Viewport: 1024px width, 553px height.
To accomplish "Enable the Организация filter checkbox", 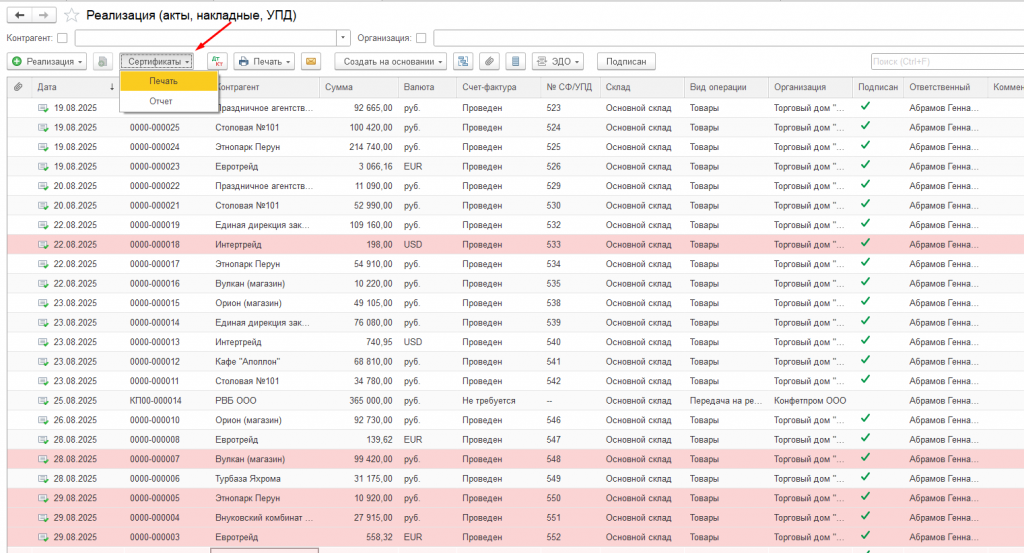I will pos(421,38).
